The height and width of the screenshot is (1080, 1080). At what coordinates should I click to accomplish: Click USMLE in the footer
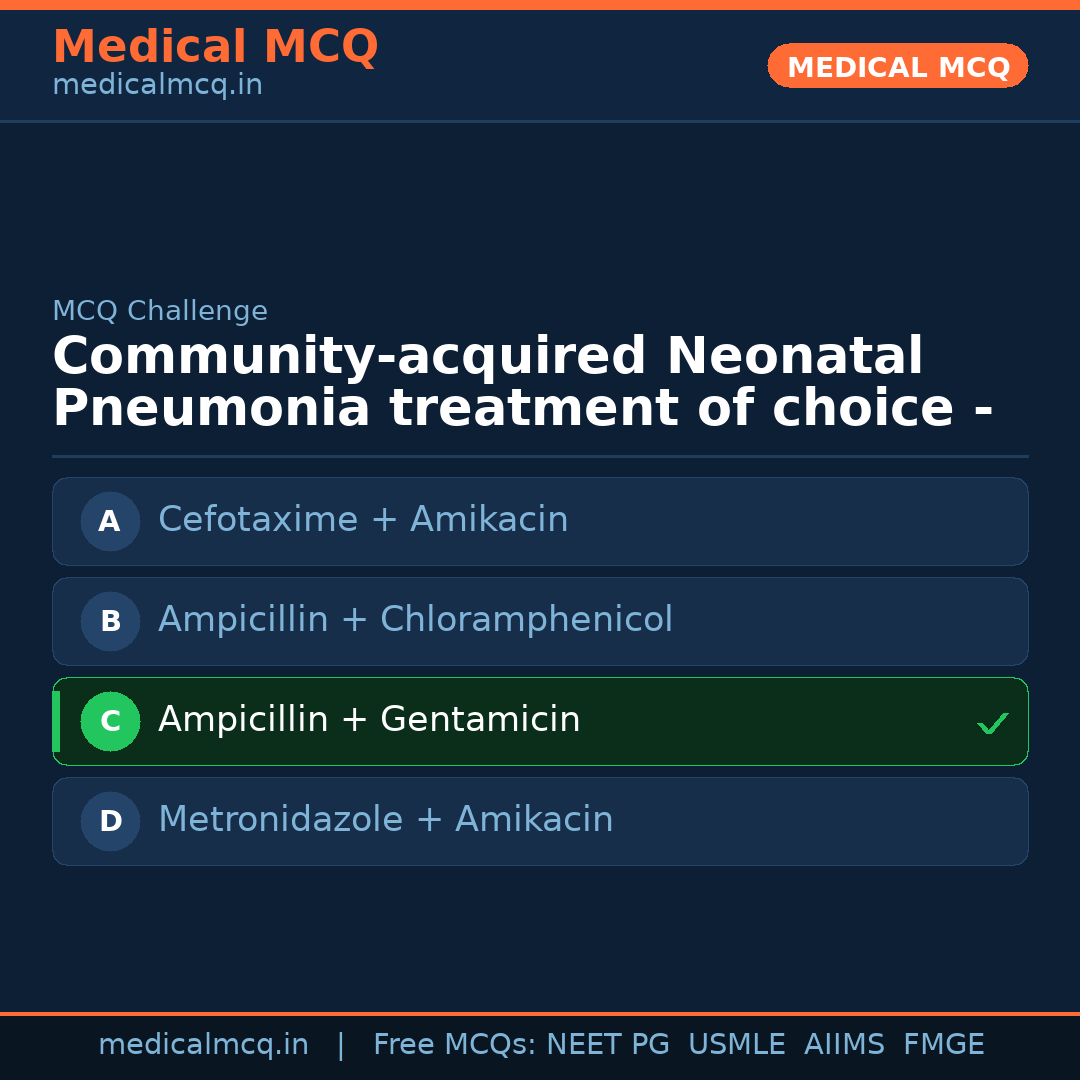pos(736,1045)
